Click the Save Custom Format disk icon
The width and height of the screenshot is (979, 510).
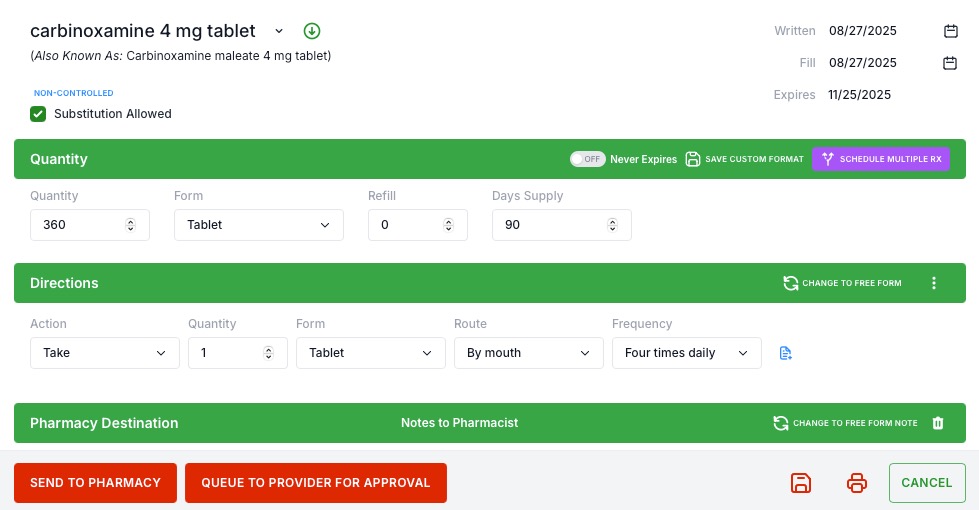coord(692,159)
